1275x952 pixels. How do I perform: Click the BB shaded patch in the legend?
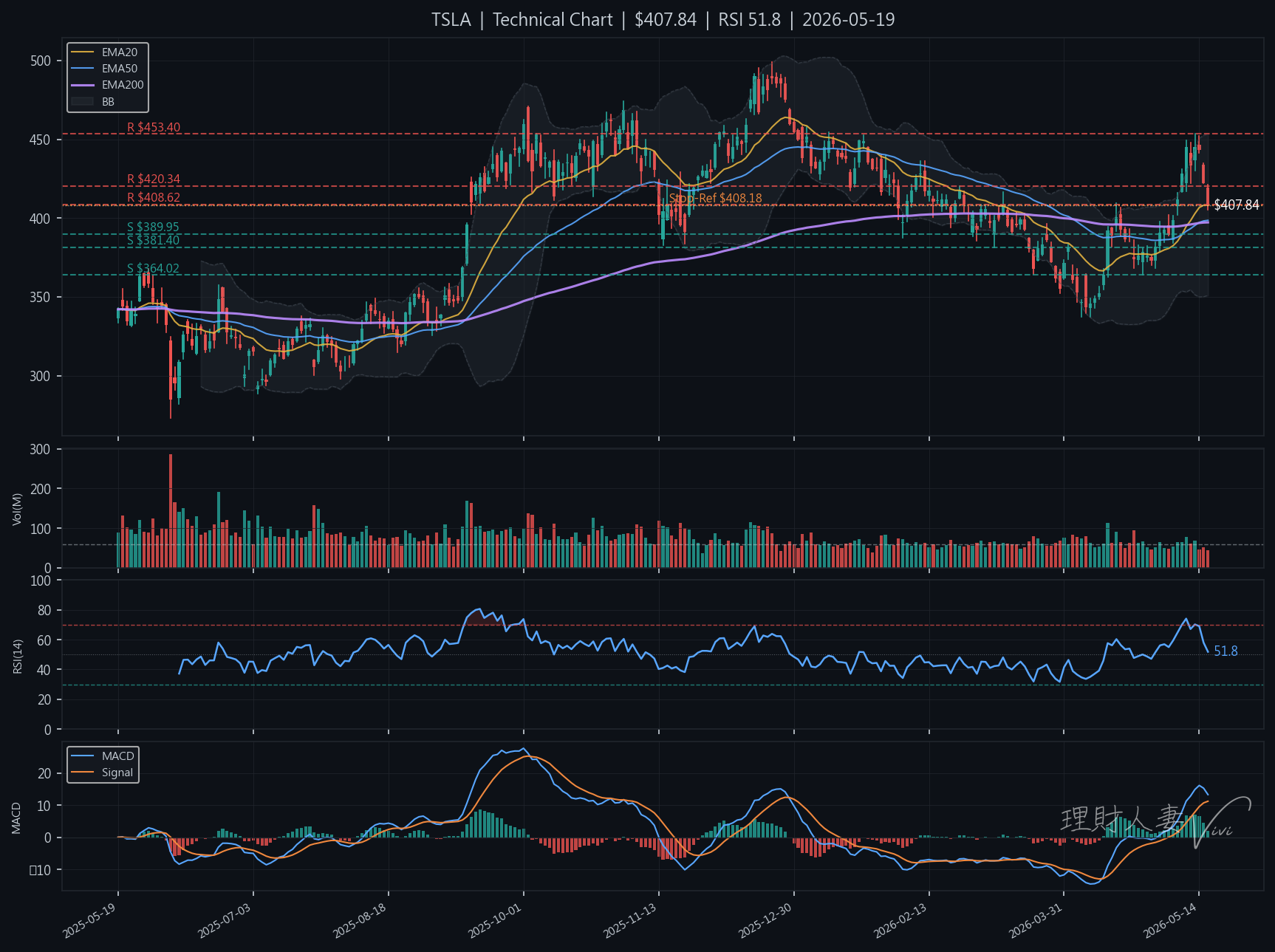83,101
